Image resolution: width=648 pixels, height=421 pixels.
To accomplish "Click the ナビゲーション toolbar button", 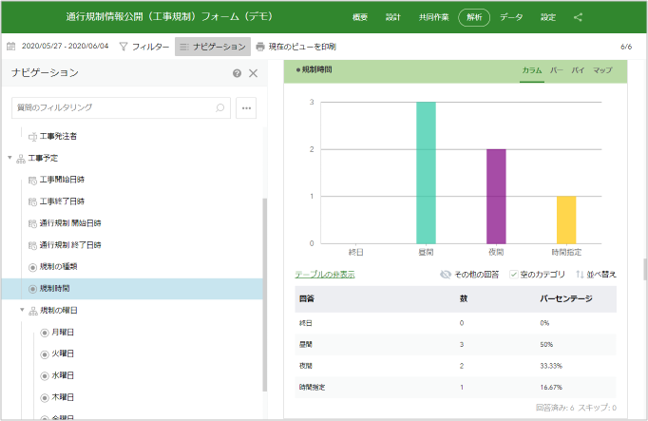I will click(212, 46).
